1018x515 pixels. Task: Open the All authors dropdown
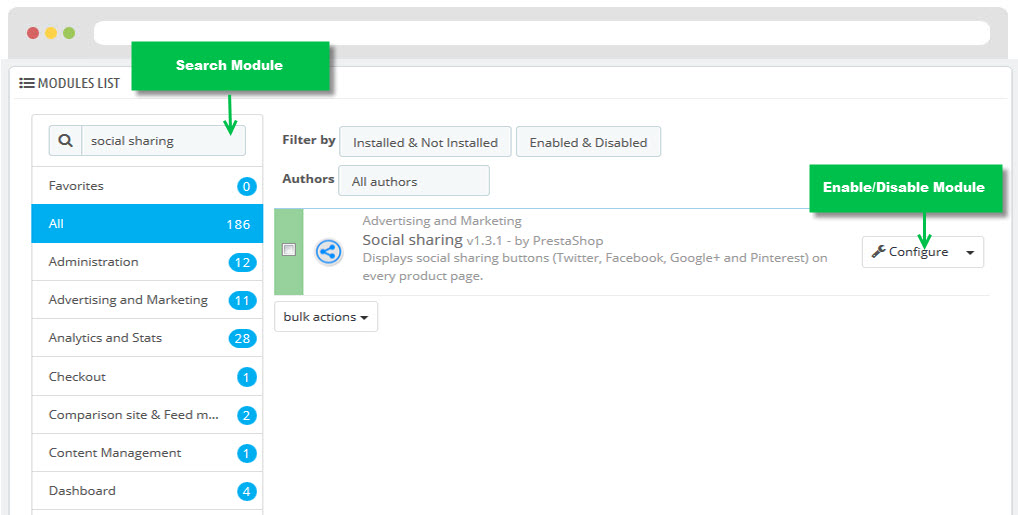point(414,181)
